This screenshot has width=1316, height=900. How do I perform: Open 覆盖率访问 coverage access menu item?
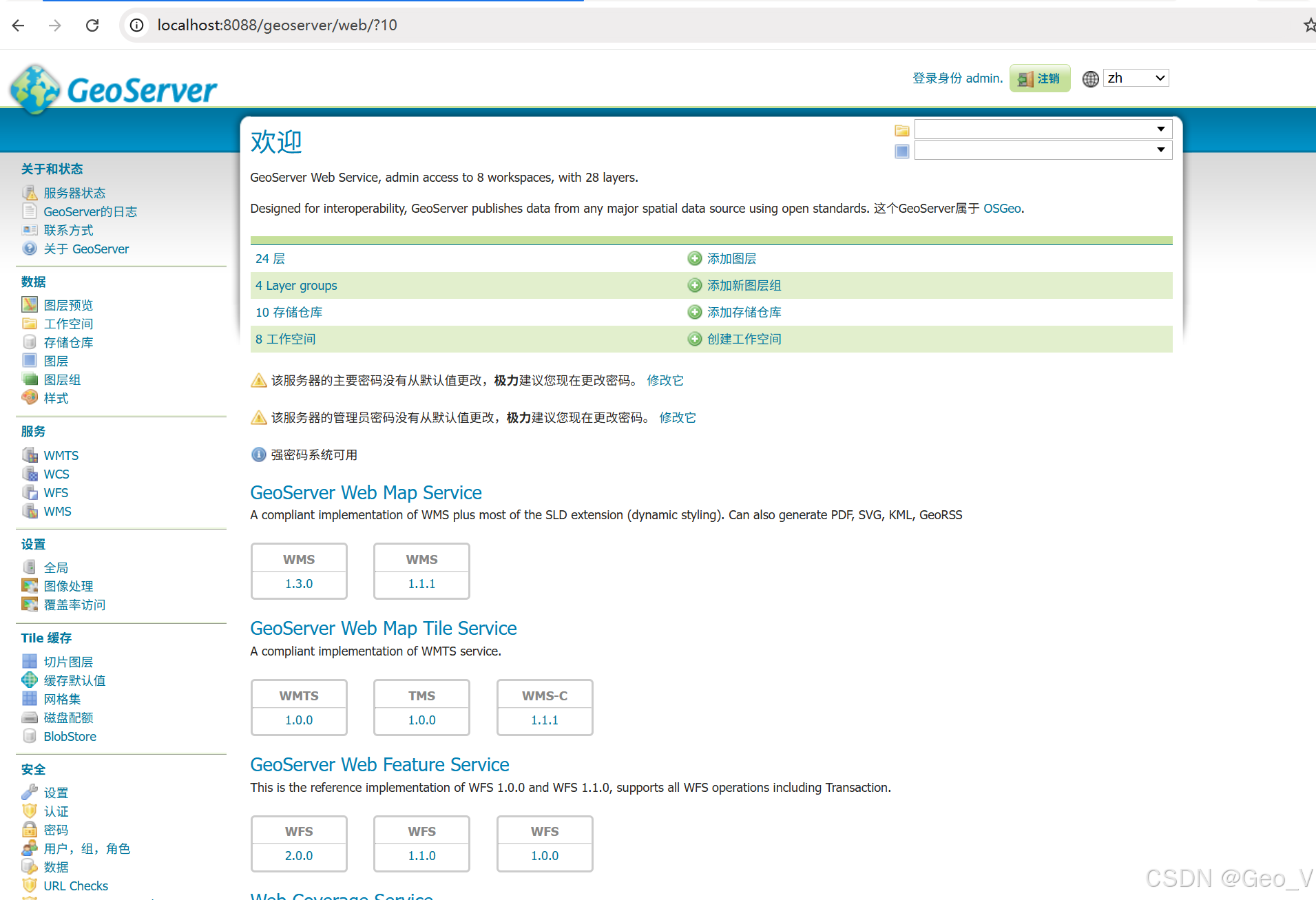pyautogui.click(x=74, y=605)
